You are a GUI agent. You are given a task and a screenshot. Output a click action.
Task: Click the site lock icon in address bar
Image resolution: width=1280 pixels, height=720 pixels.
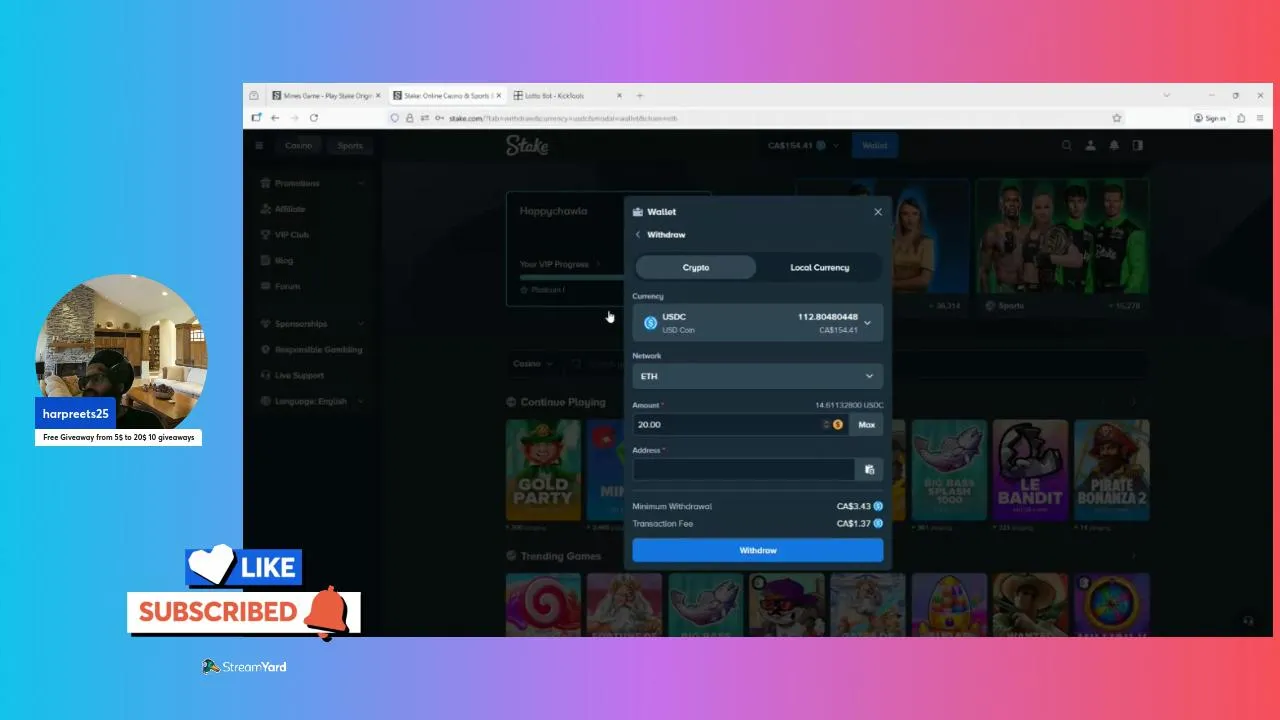point(410,118)
